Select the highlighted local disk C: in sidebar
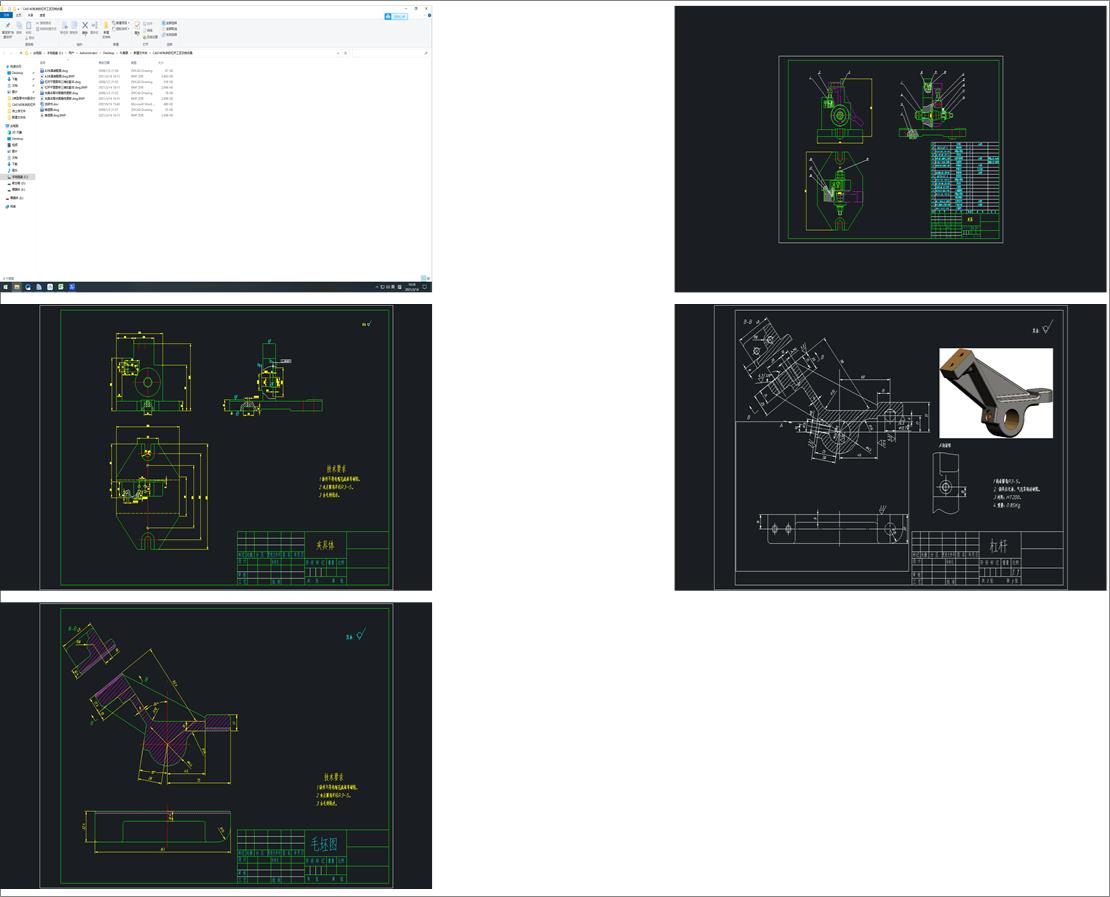This screenshot has height=897, width=1110. 18,177
